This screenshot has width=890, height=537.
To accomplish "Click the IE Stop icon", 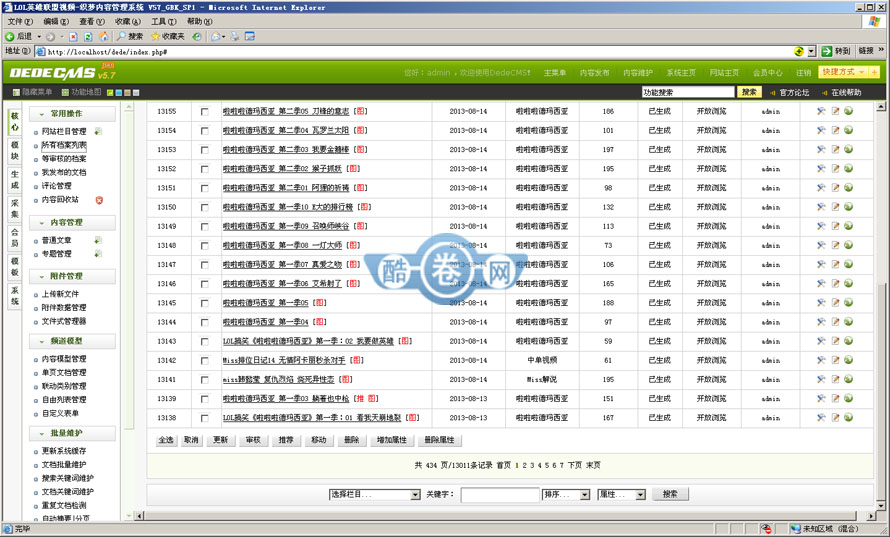I will [x=73, y=36].
